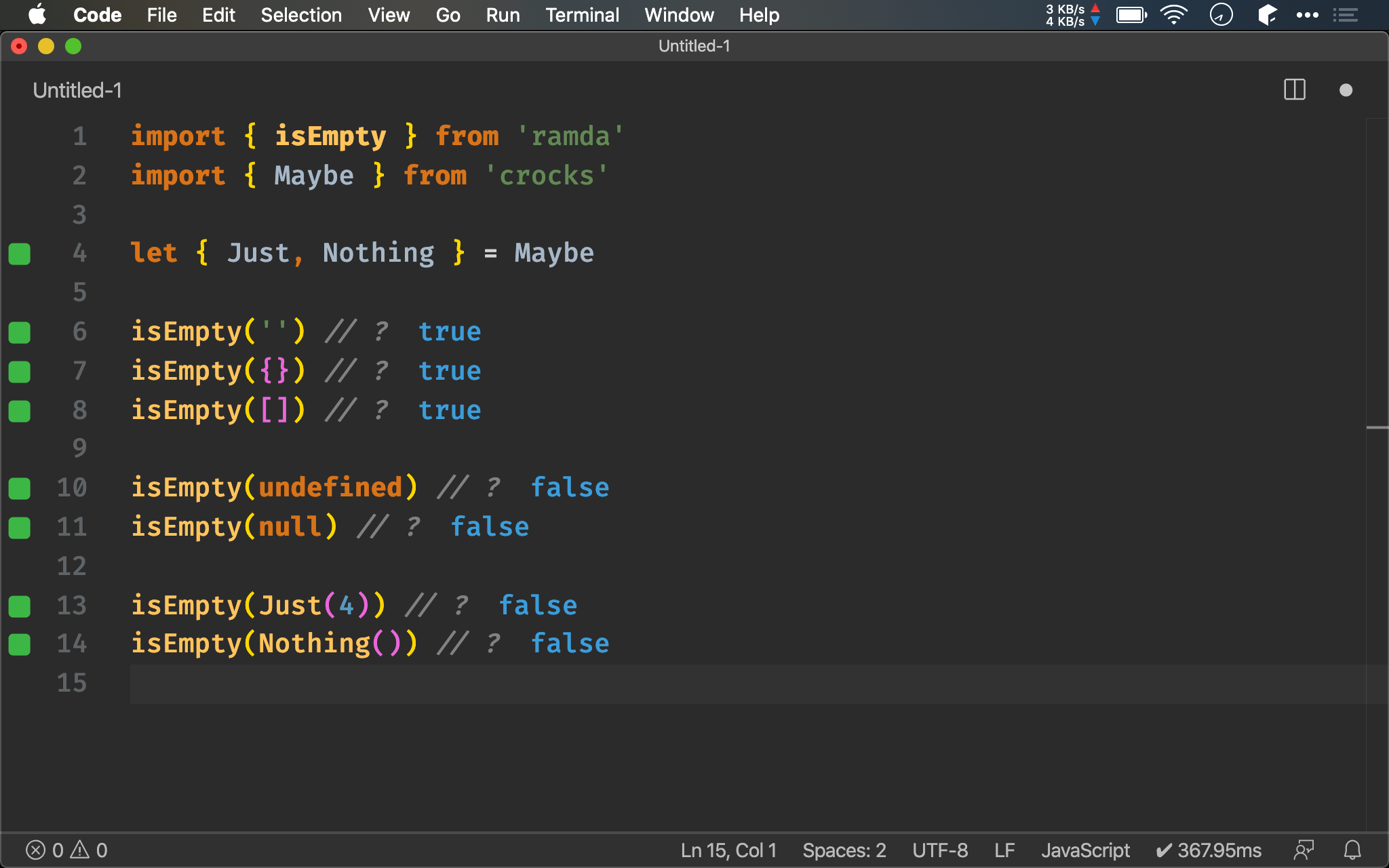This screenshot has width=1389, height=868.
Task: Change end of line sequence LF
Action: [1004, 850]
